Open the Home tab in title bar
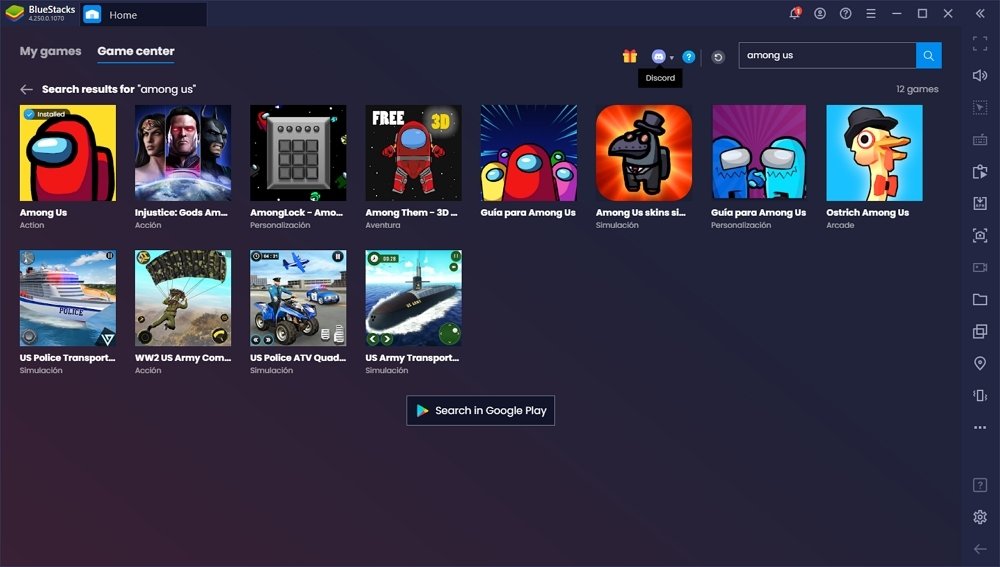This screenshot has width=1000, height=567. click(x=143, y=15)
